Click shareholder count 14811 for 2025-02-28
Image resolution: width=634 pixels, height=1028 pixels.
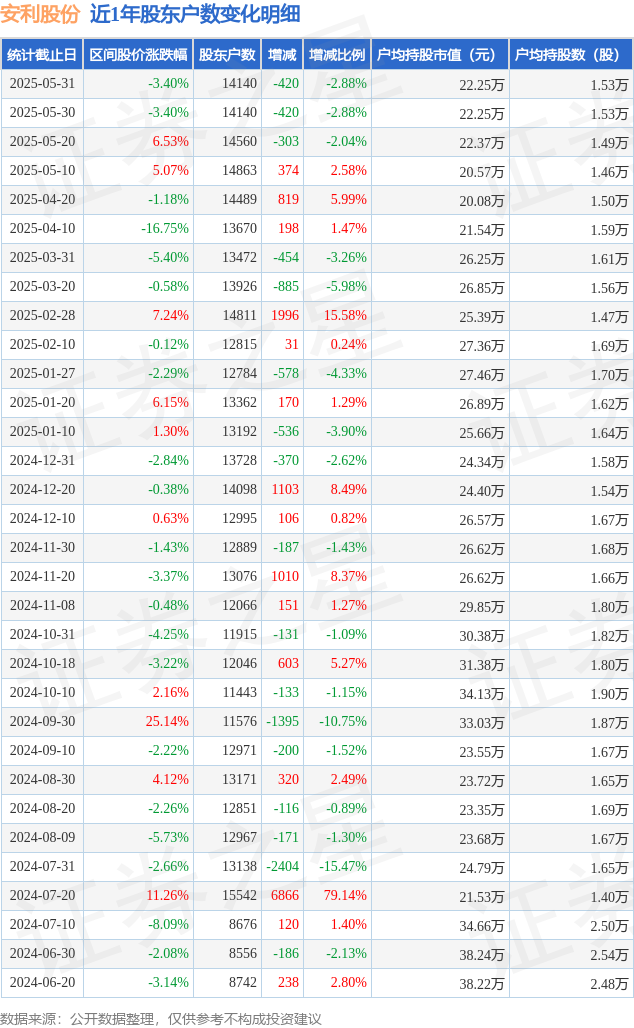[x=239, y=315]
